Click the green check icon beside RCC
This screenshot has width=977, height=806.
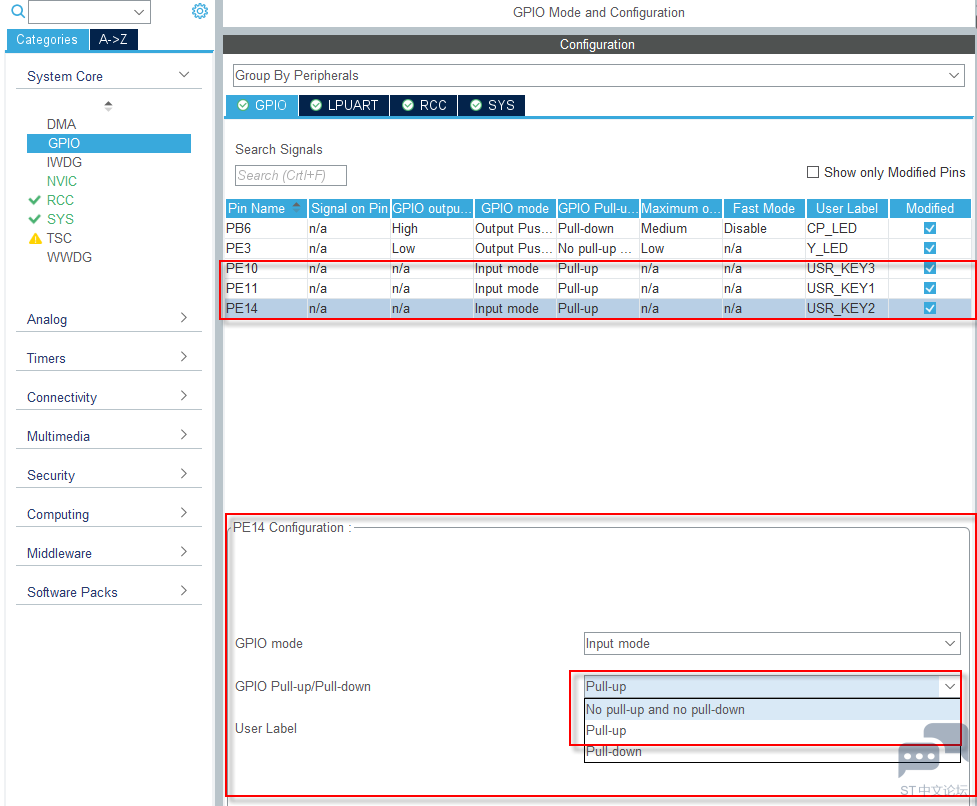(x=34, y=200)
